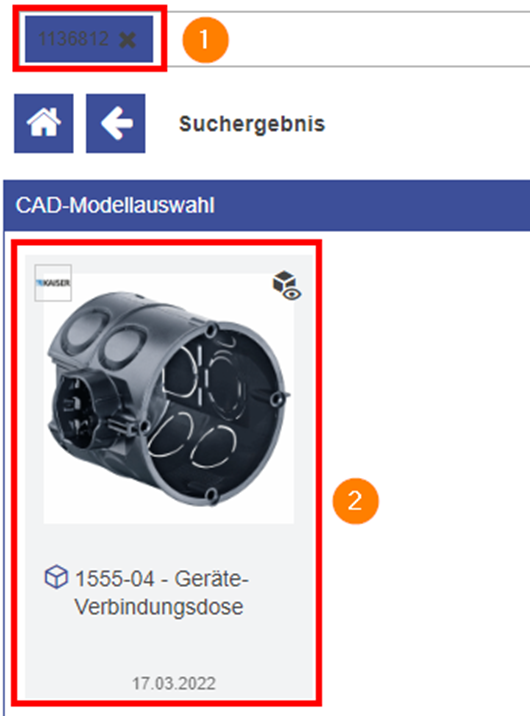This screenshot has width=530, height=716.
Task: Click the empty card area above the date
Action: tap(169, 646)
